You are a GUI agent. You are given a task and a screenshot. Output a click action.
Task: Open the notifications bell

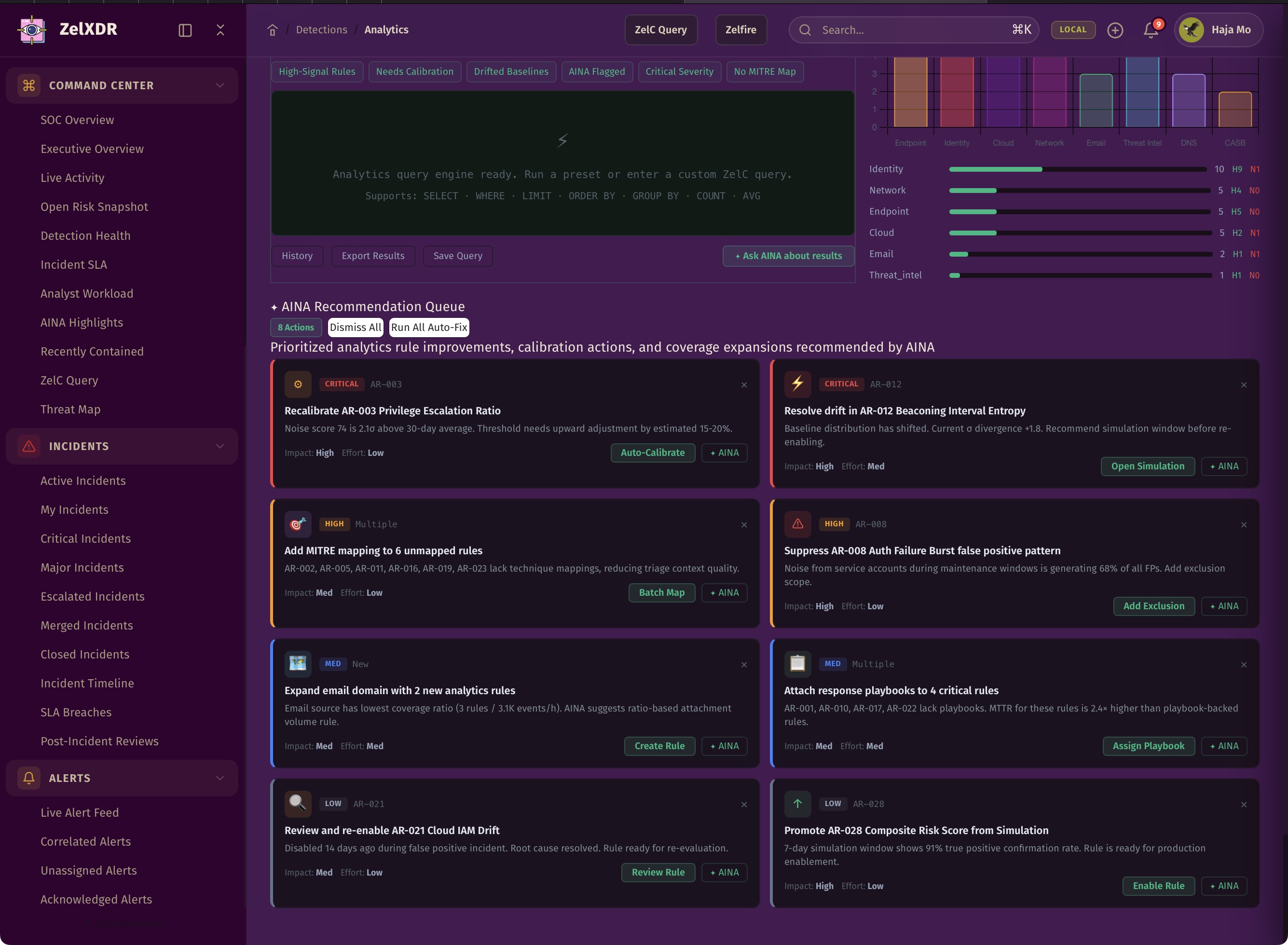click(1151, 30)
